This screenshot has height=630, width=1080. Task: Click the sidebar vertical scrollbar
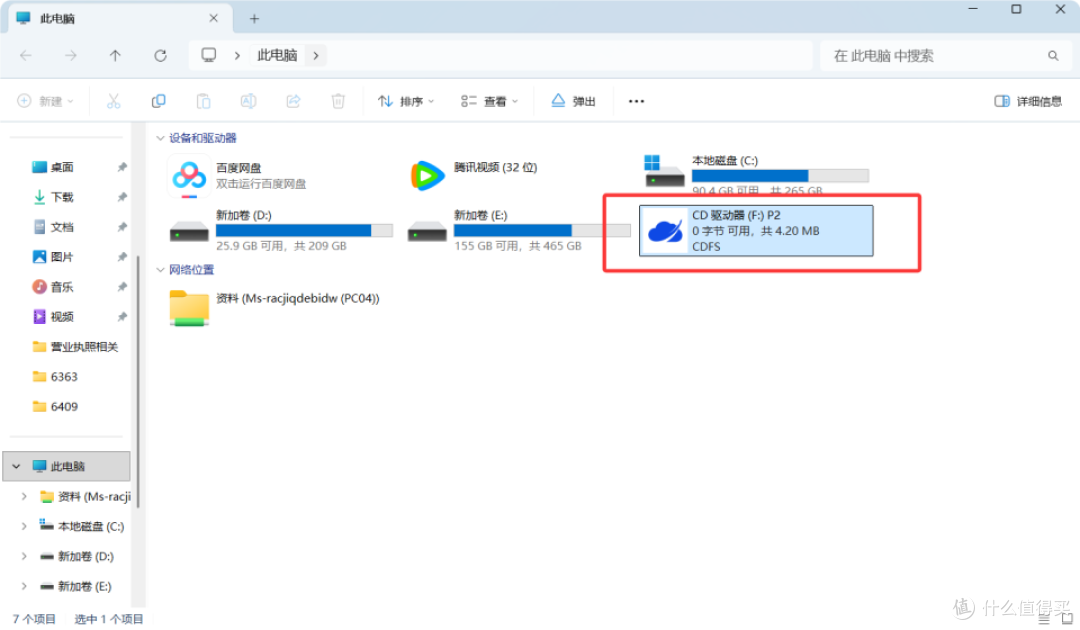click(x=138, y=382)
